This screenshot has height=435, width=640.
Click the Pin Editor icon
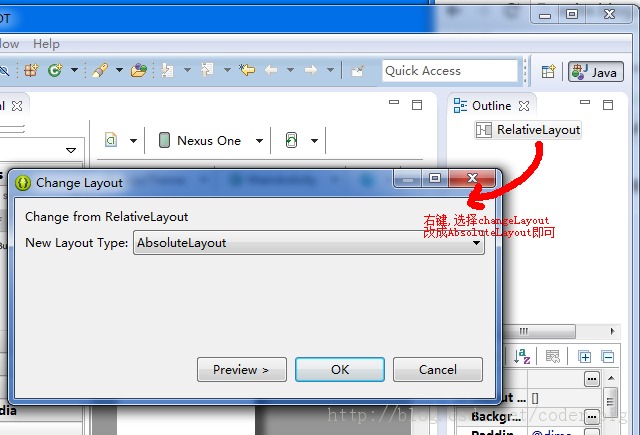click(357, 71)
